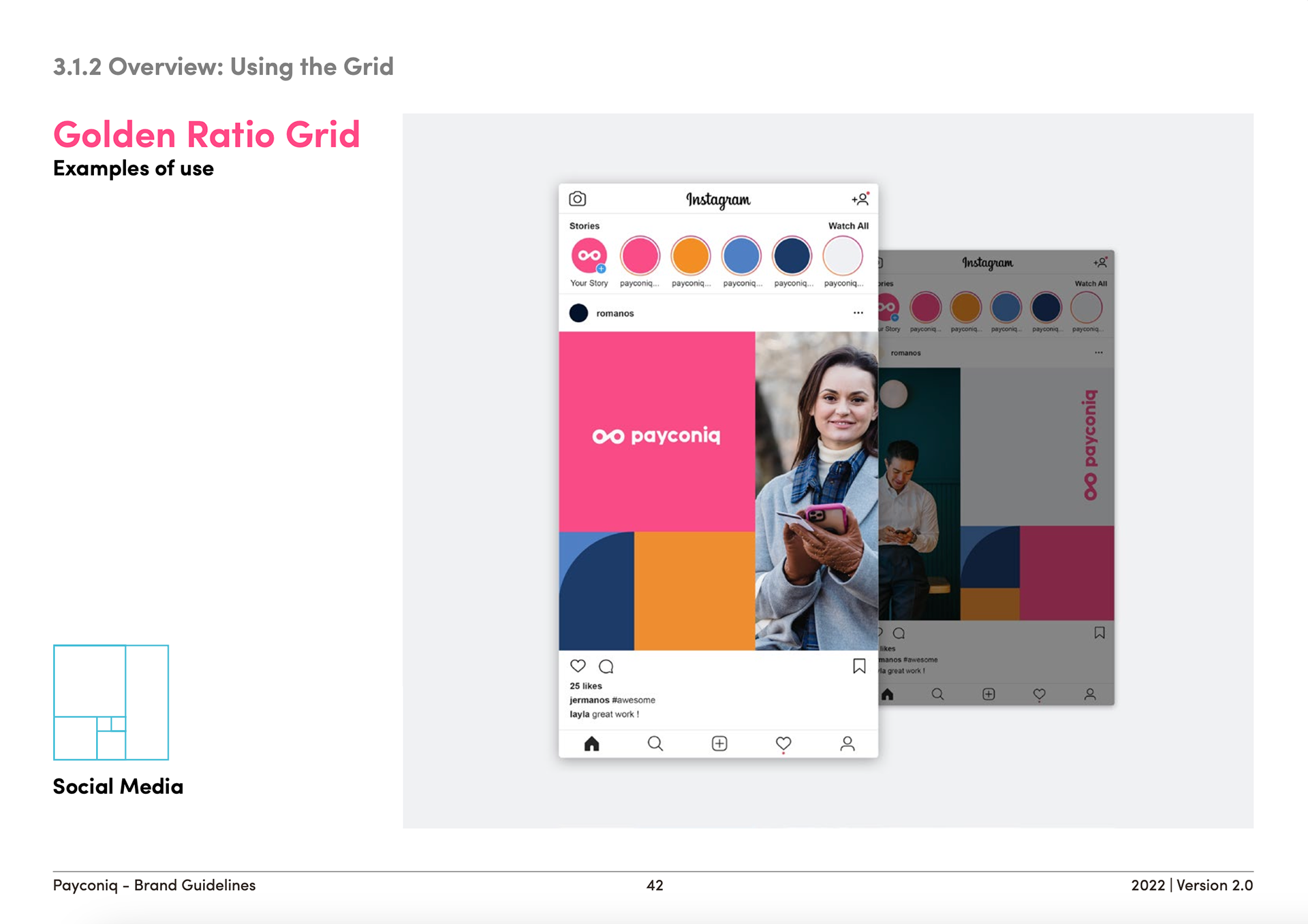The width and height of the screenshot is (1308, 924).
Task: Select the orange payconiq story circle
Action: 690,256
